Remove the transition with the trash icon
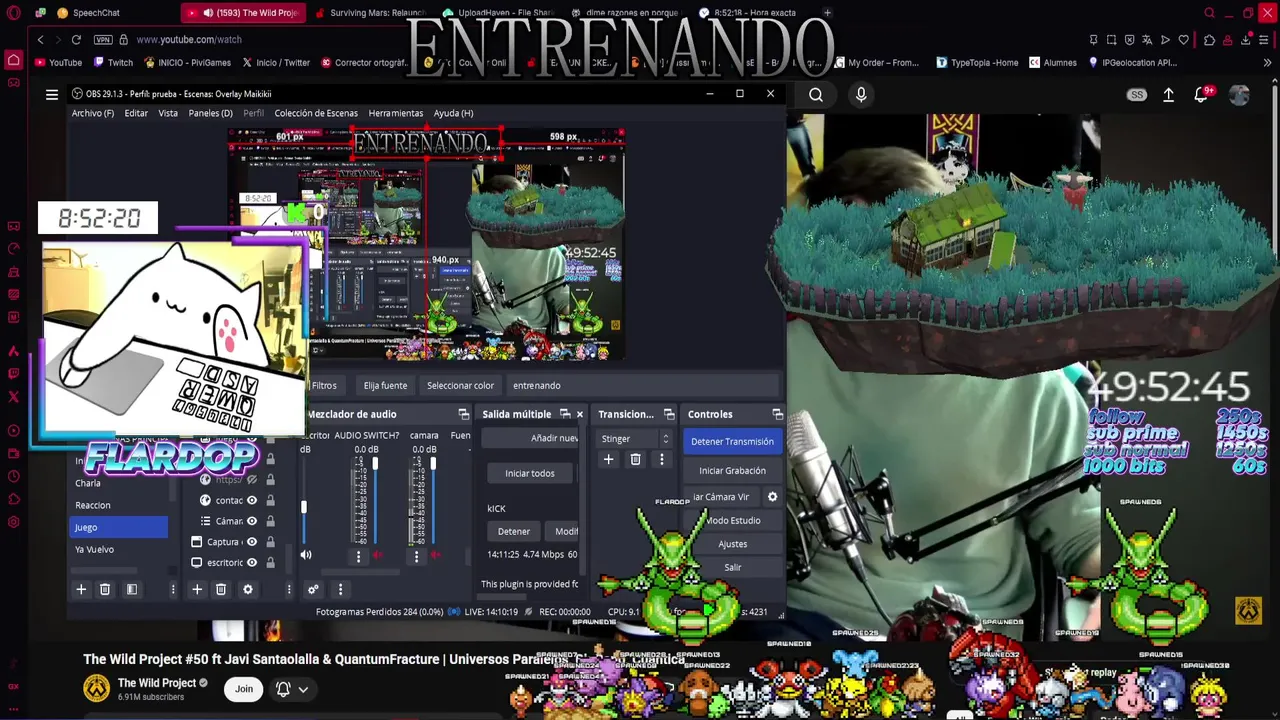 635,459
